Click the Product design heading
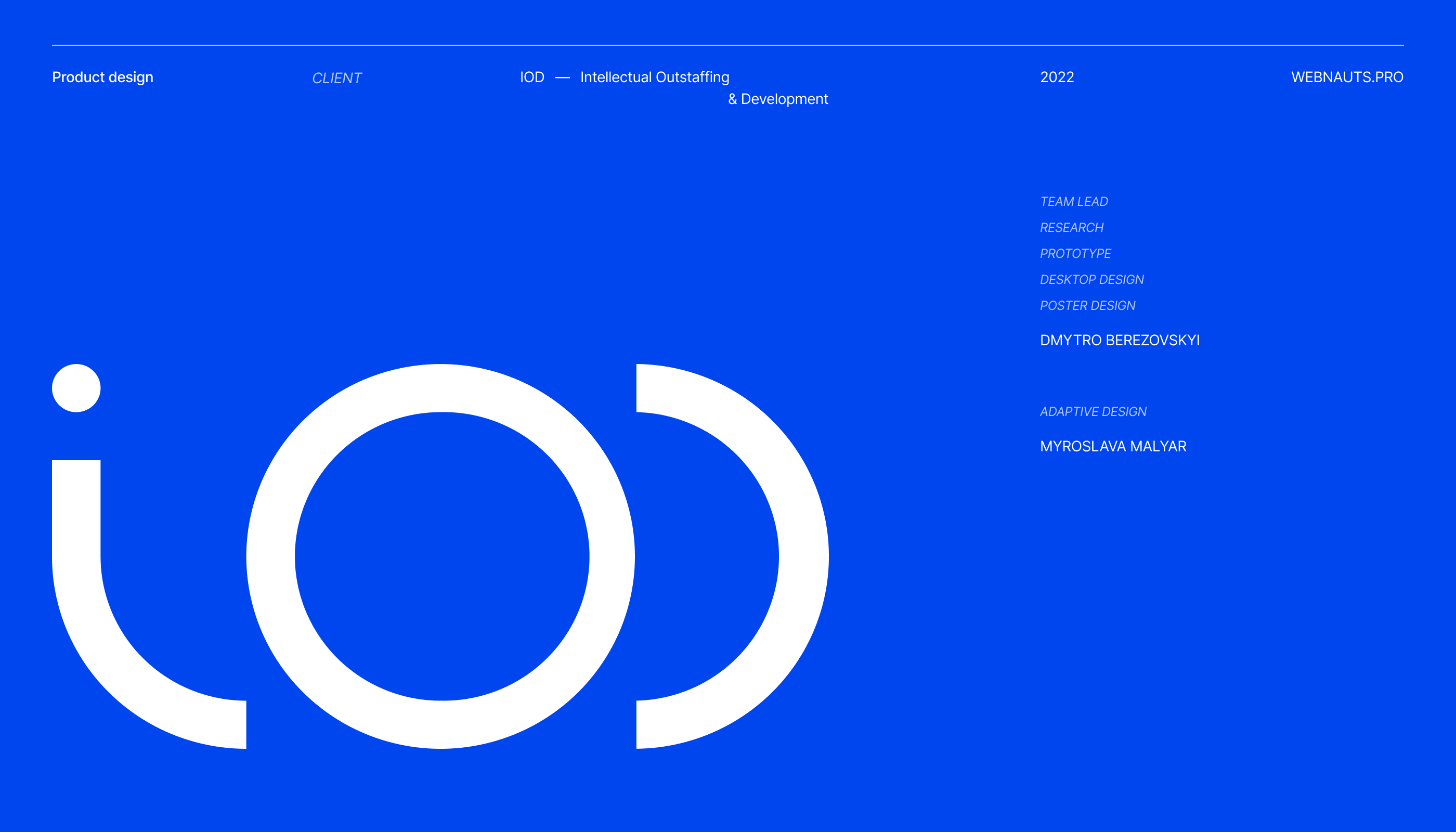 pos(102,77)
